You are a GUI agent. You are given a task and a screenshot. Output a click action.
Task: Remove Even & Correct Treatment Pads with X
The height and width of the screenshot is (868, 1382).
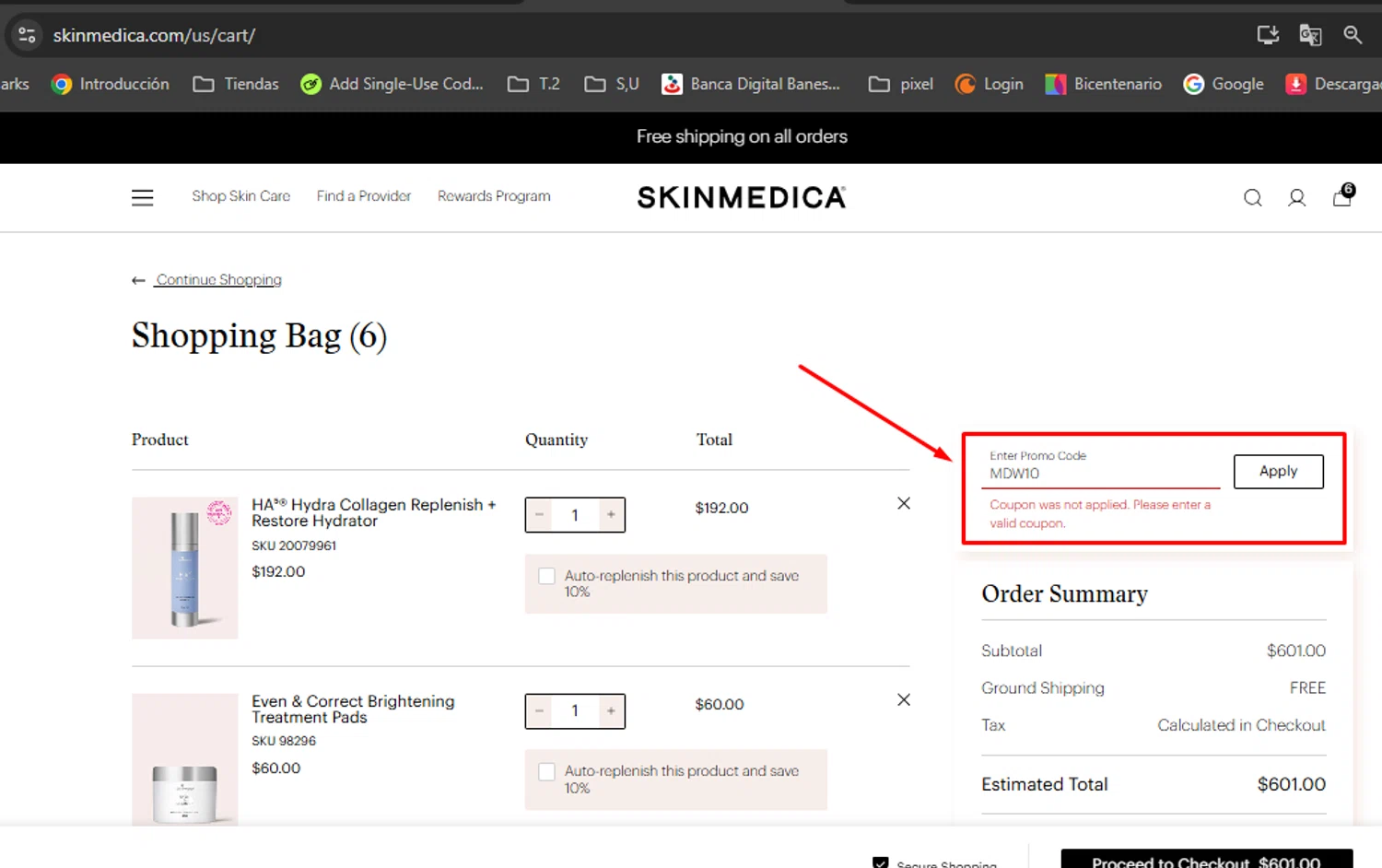tap(904, 699)
